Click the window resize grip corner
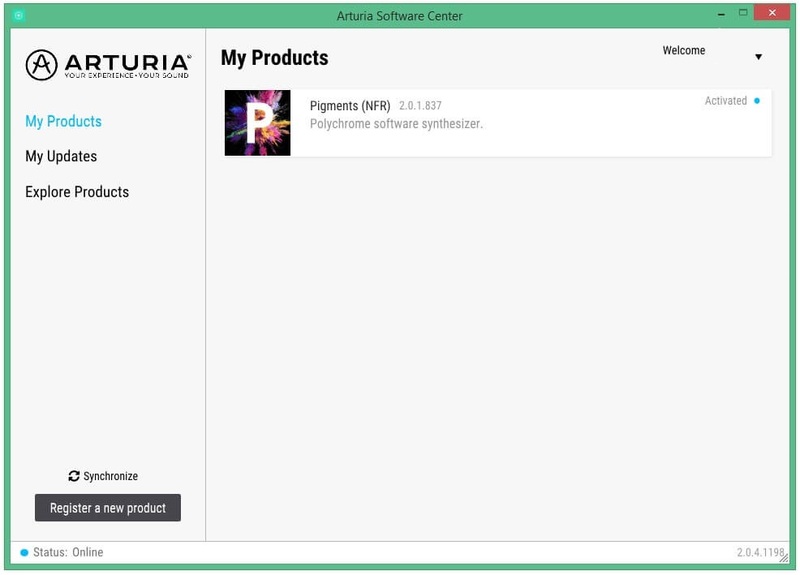 click(784, 558)
